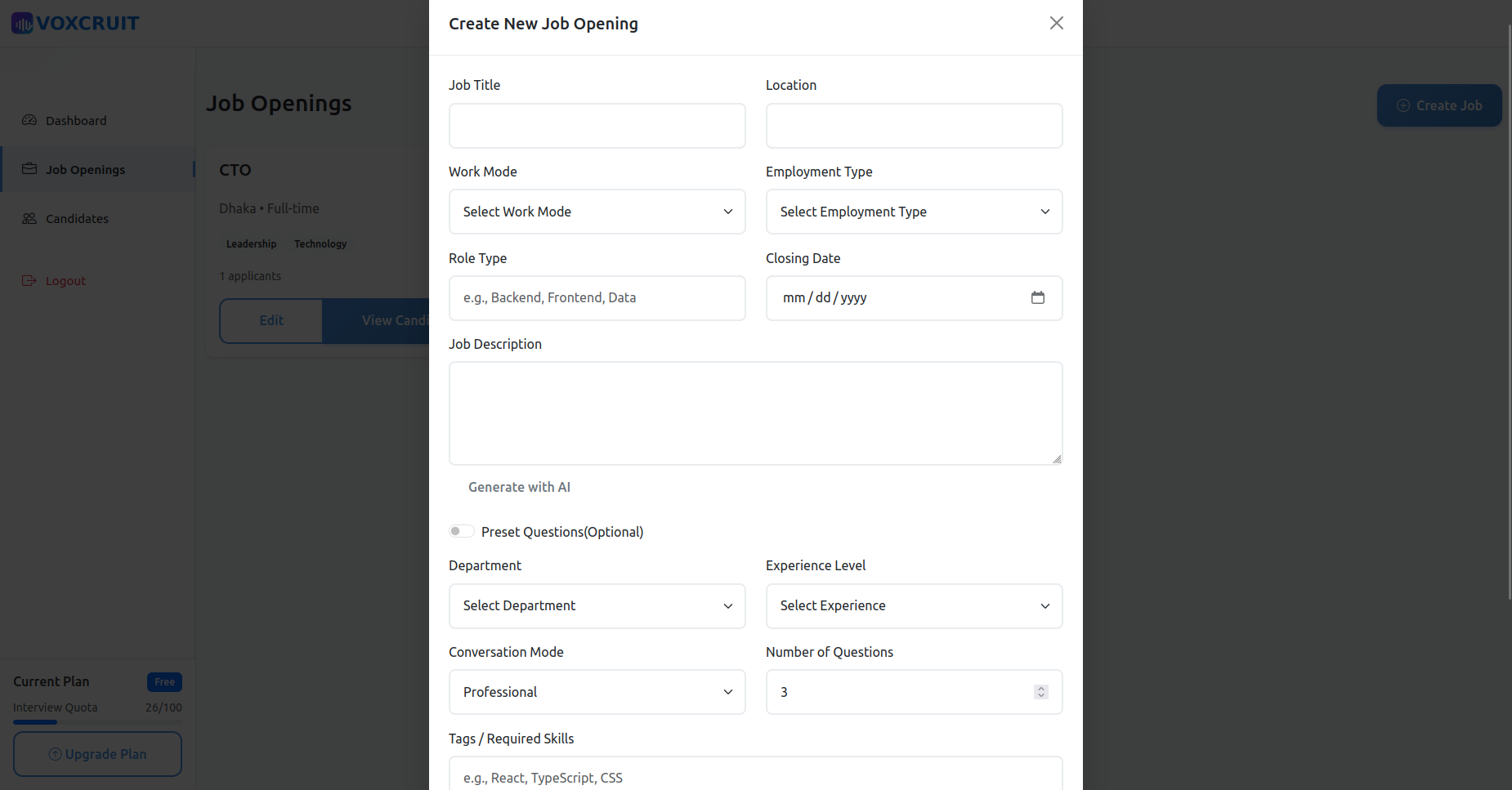Go to Dashboard in the sidebar
The width and height of the screenshot is (1512, 790).
coord(76,120)
